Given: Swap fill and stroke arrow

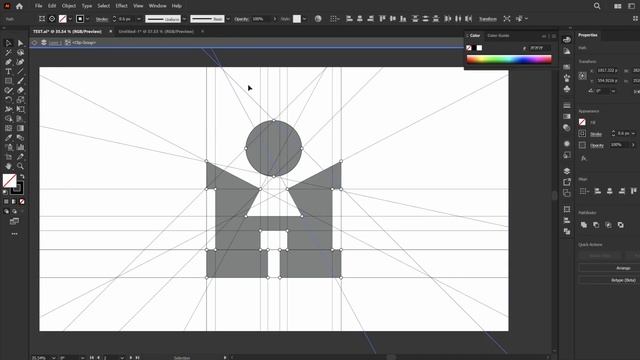Looking at the screenshot, I should click(22, 177).
